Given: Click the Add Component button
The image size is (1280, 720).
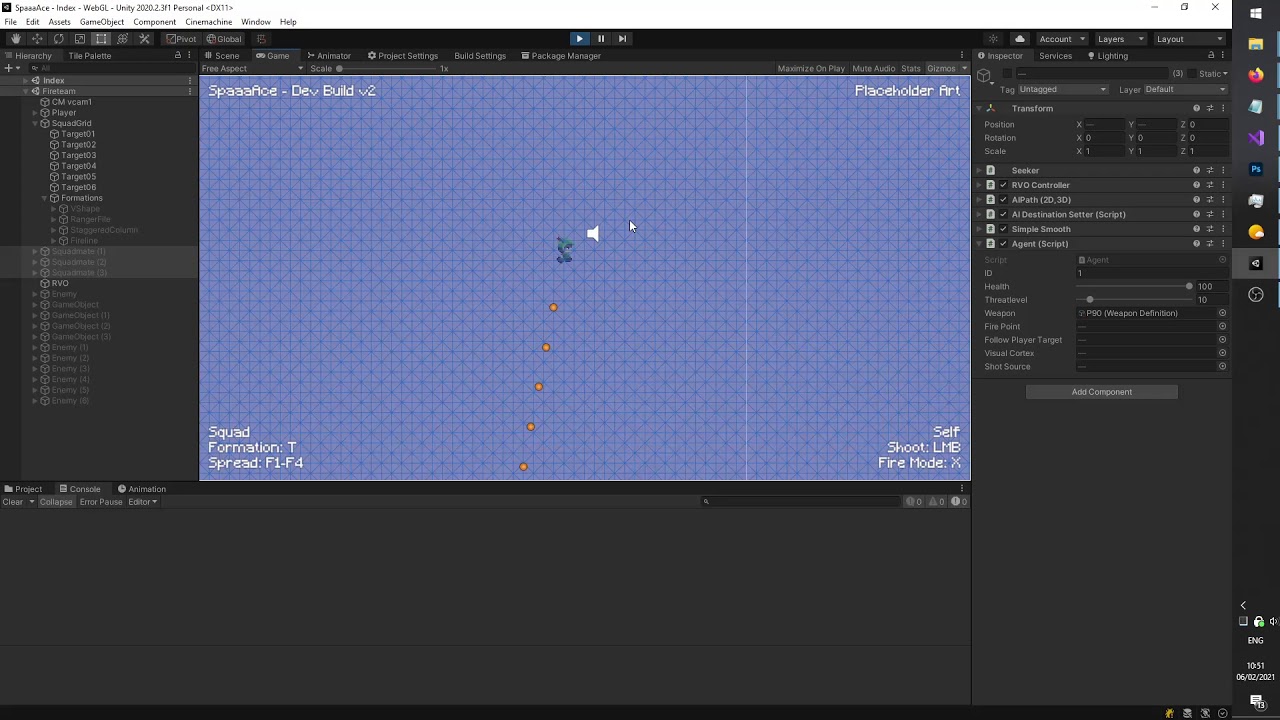Looking at the screenshot, I should (1101, 392).
